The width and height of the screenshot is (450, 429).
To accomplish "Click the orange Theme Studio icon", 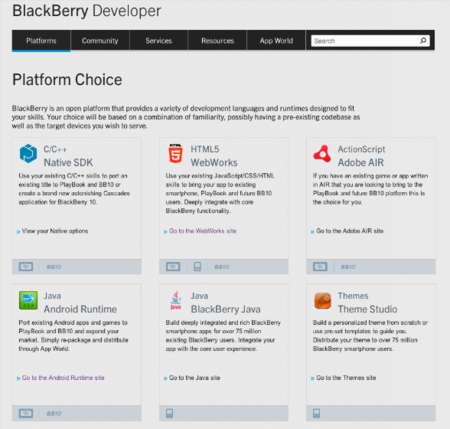I will click(323, 300).
